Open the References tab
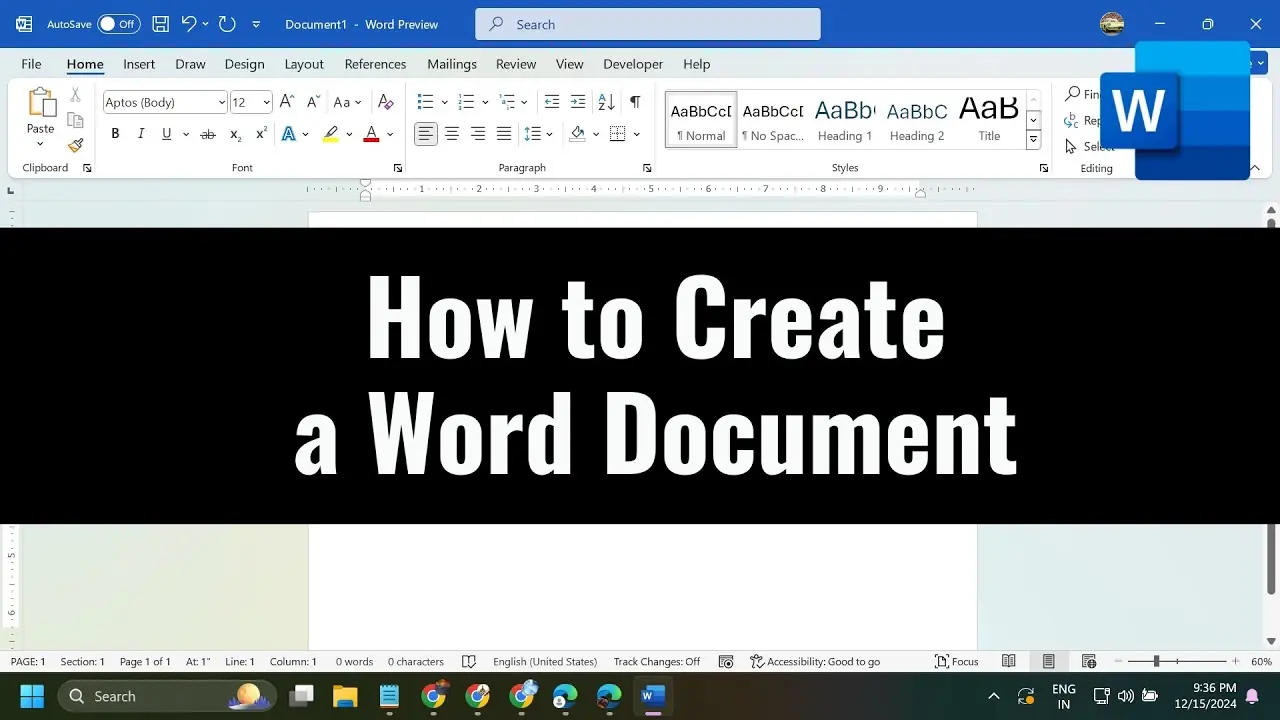The width and height of the screenshot is (1280, 720). point(375,64)
